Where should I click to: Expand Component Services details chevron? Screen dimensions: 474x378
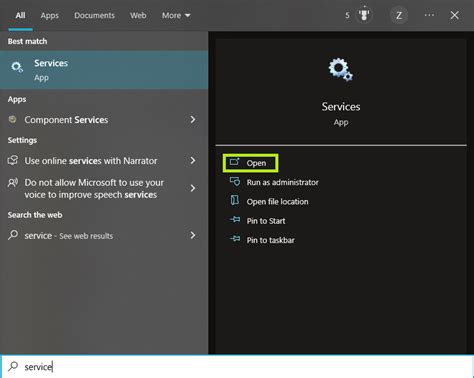[x=193, y=119]
